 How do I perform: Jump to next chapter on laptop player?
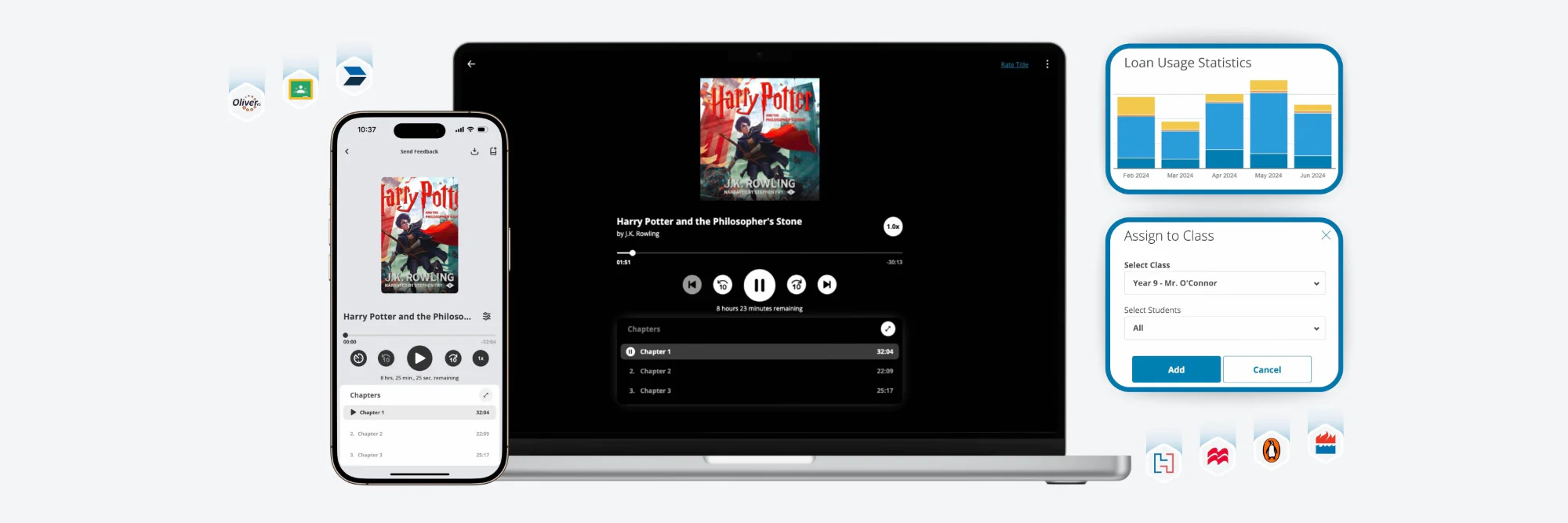826,285
